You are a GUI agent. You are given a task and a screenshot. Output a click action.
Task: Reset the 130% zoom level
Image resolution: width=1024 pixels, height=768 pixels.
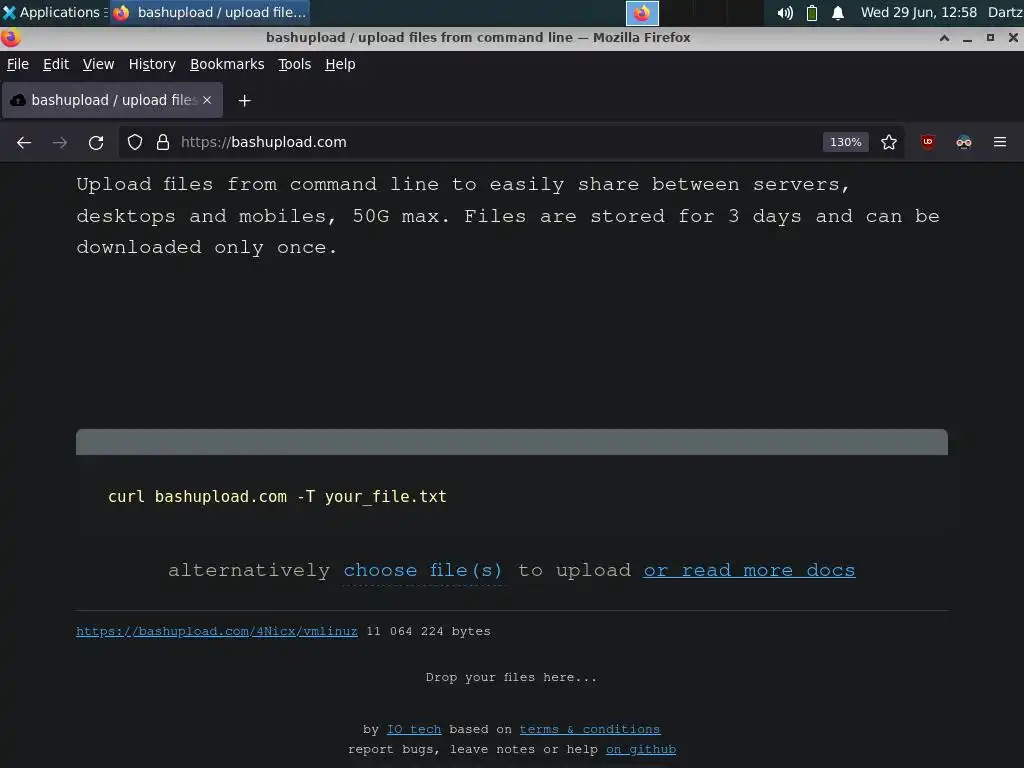(x=845, y=142)
